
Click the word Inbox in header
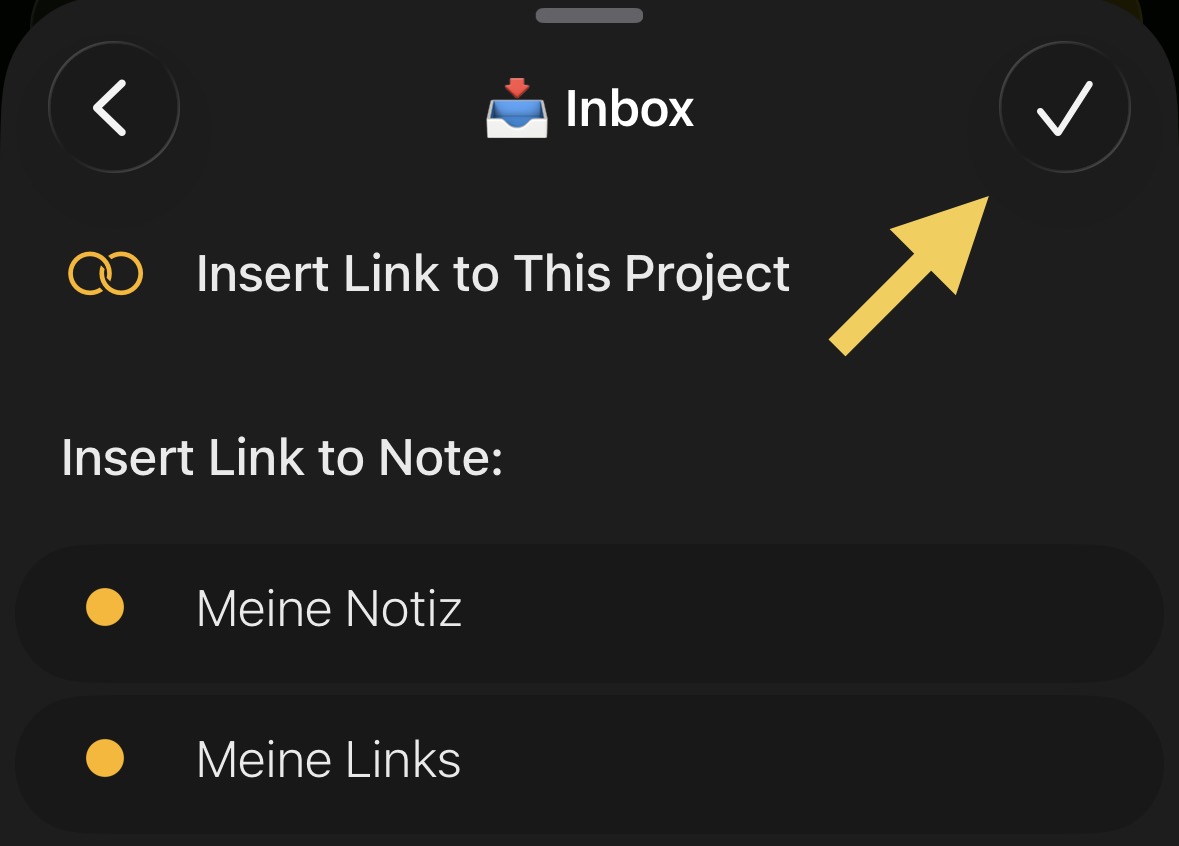[x=629, y=108]
